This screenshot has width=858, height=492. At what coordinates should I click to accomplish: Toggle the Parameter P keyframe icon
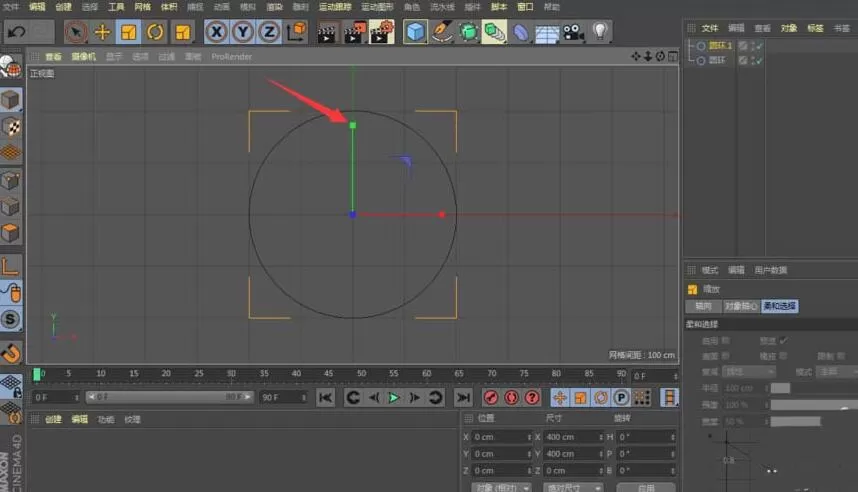(x=621, y=398)
